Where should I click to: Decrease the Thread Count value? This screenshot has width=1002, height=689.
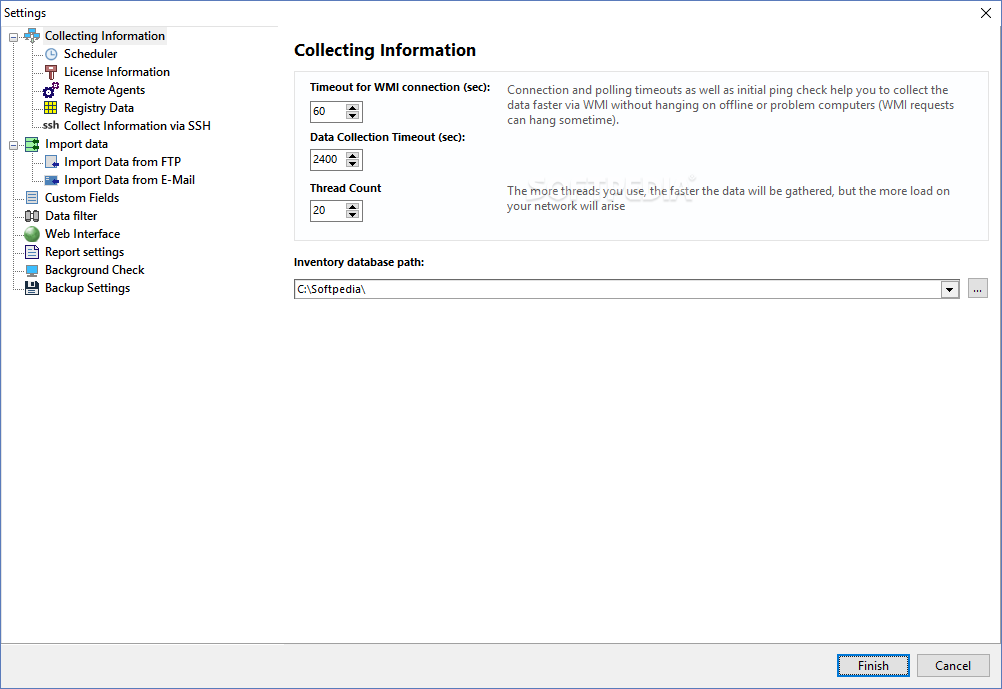click(x=353, y=215)
